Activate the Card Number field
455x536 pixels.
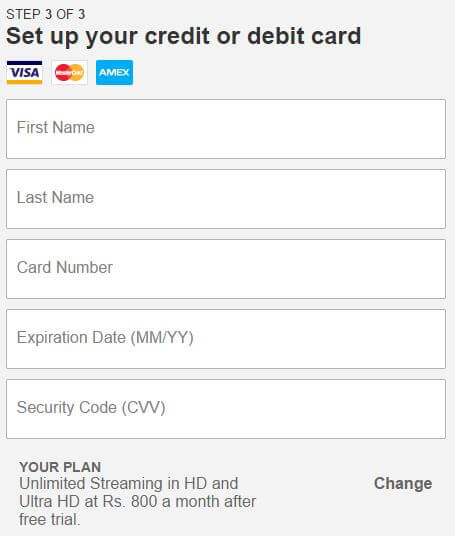[x=226, y=269]
